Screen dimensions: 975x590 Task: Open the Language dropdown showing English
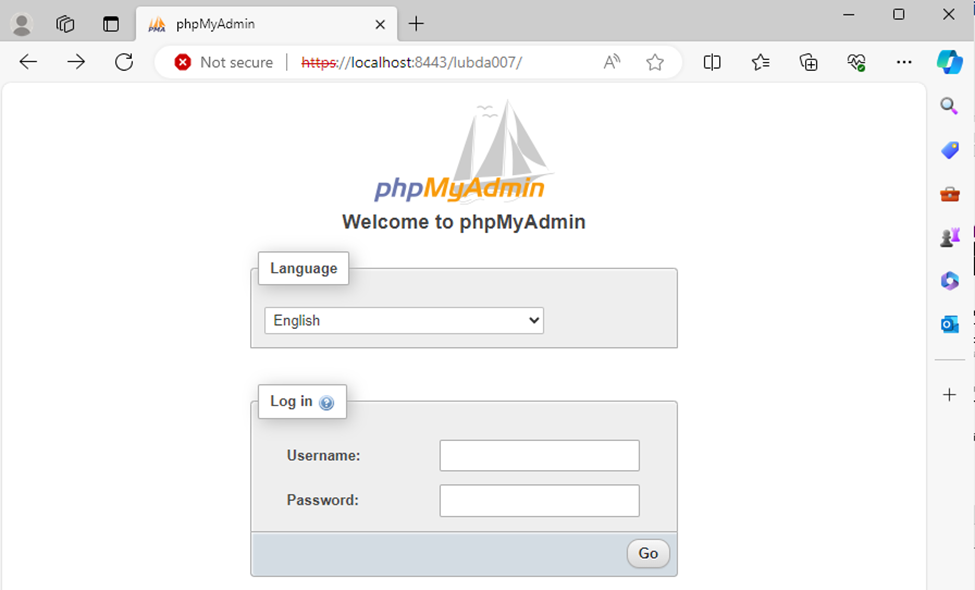(x=404, y=320)
